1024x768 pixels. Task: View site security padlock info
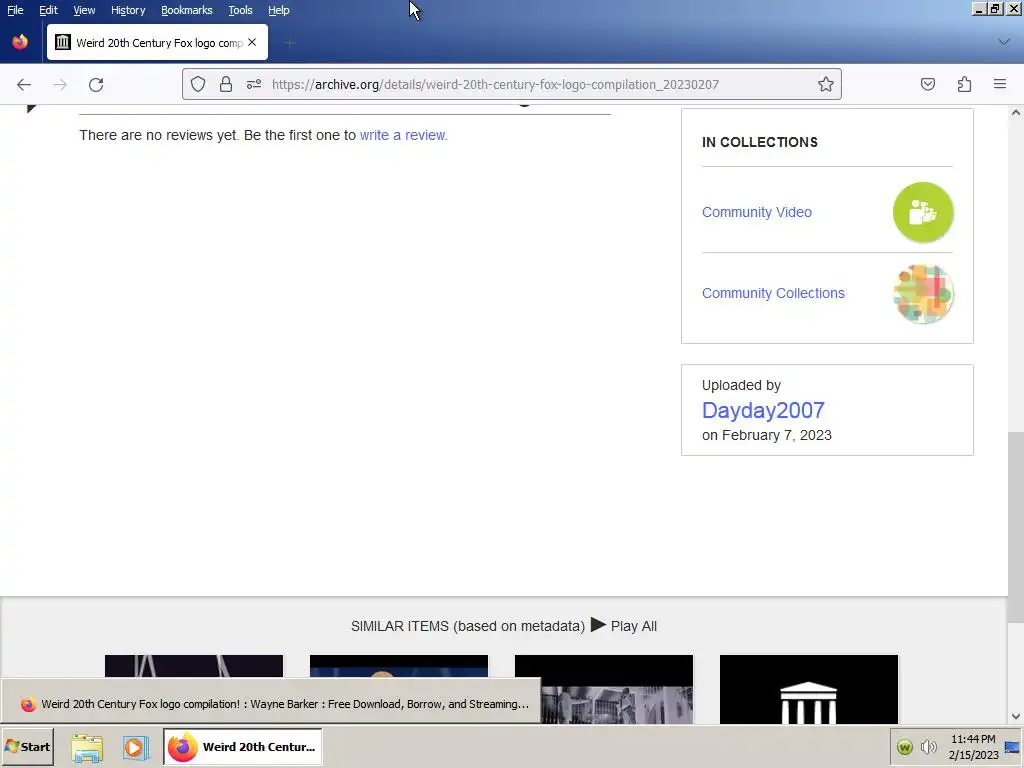[x=226, y=84]
